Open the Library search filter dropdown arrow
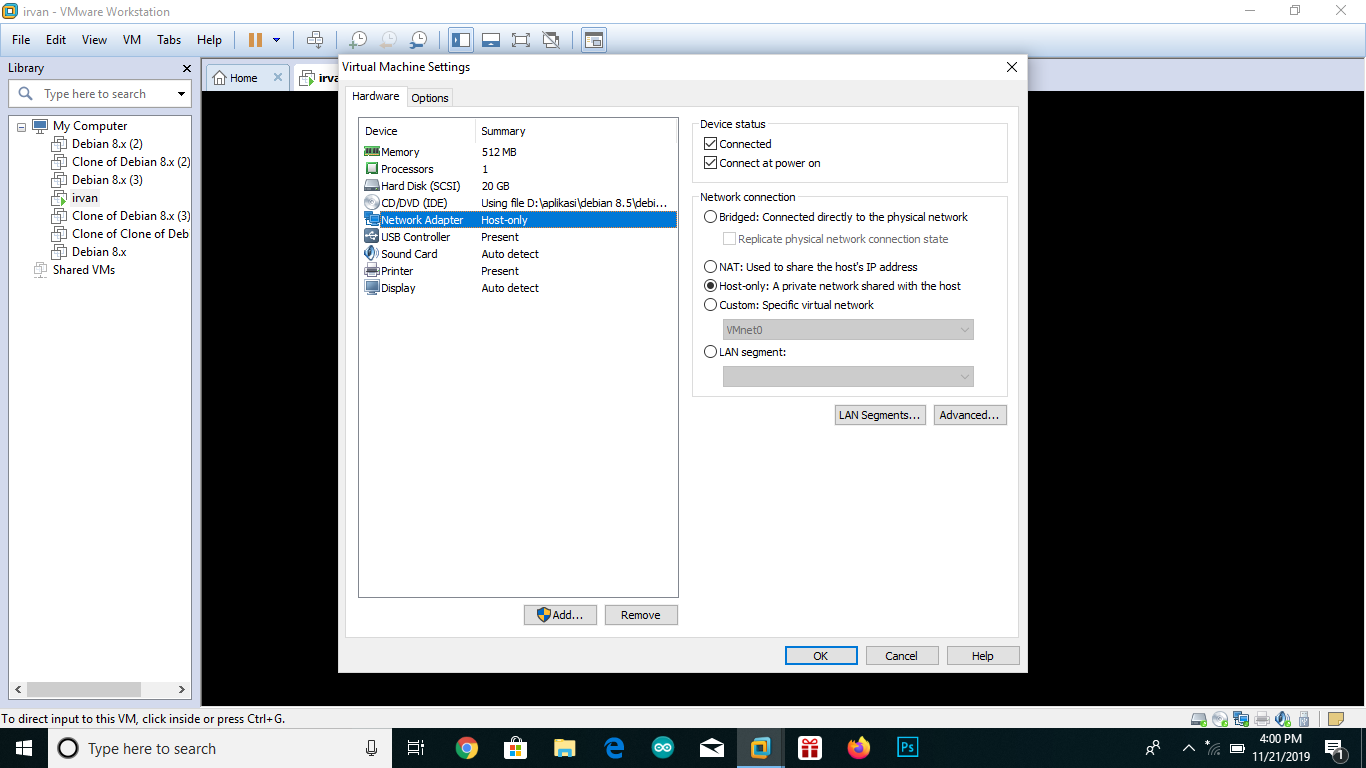 point(181,94)
